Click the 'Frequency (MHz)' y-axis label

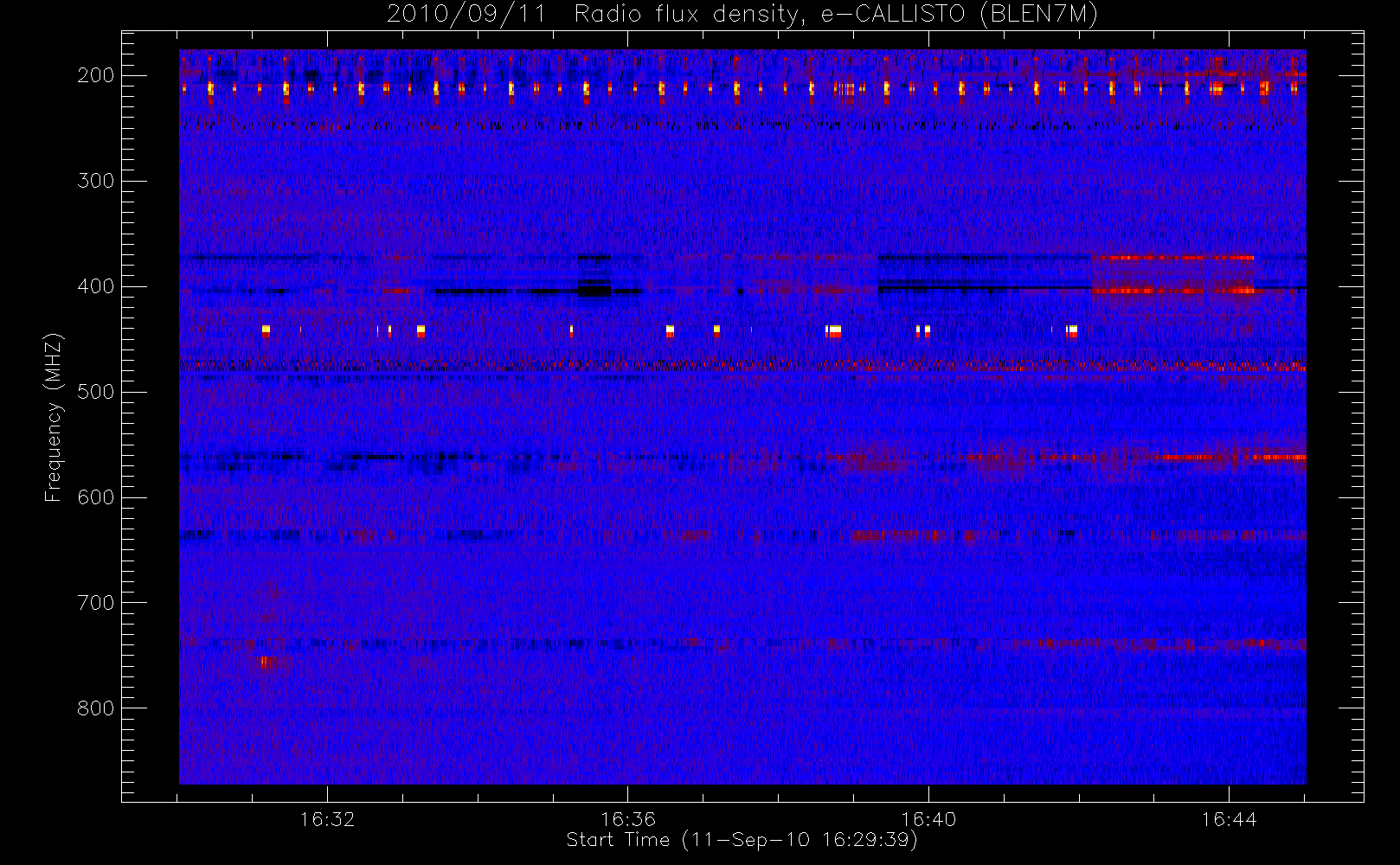pyautogui.click(x=54, y=417)
